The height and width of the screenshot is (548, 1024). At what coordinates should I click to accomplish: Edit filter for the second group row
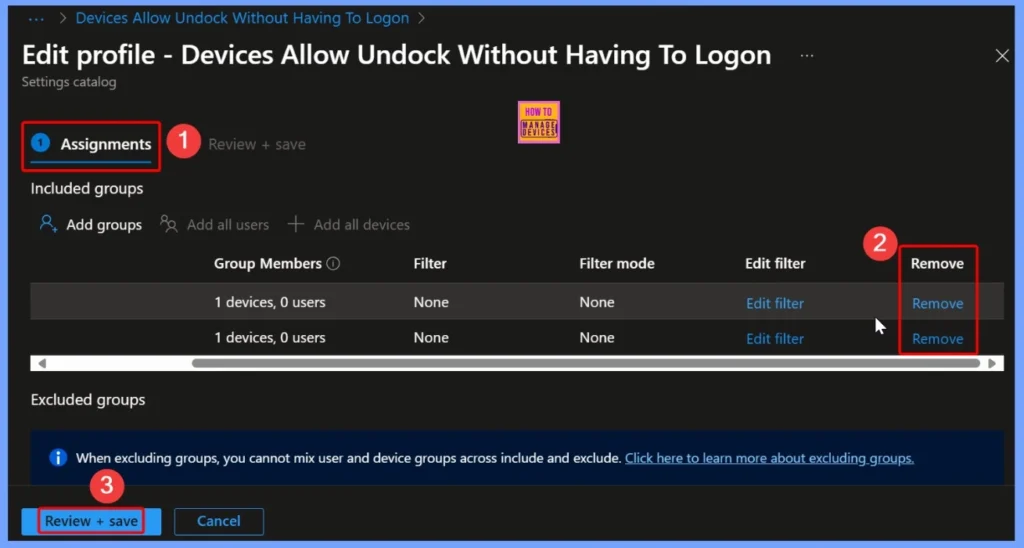(774, 338)
